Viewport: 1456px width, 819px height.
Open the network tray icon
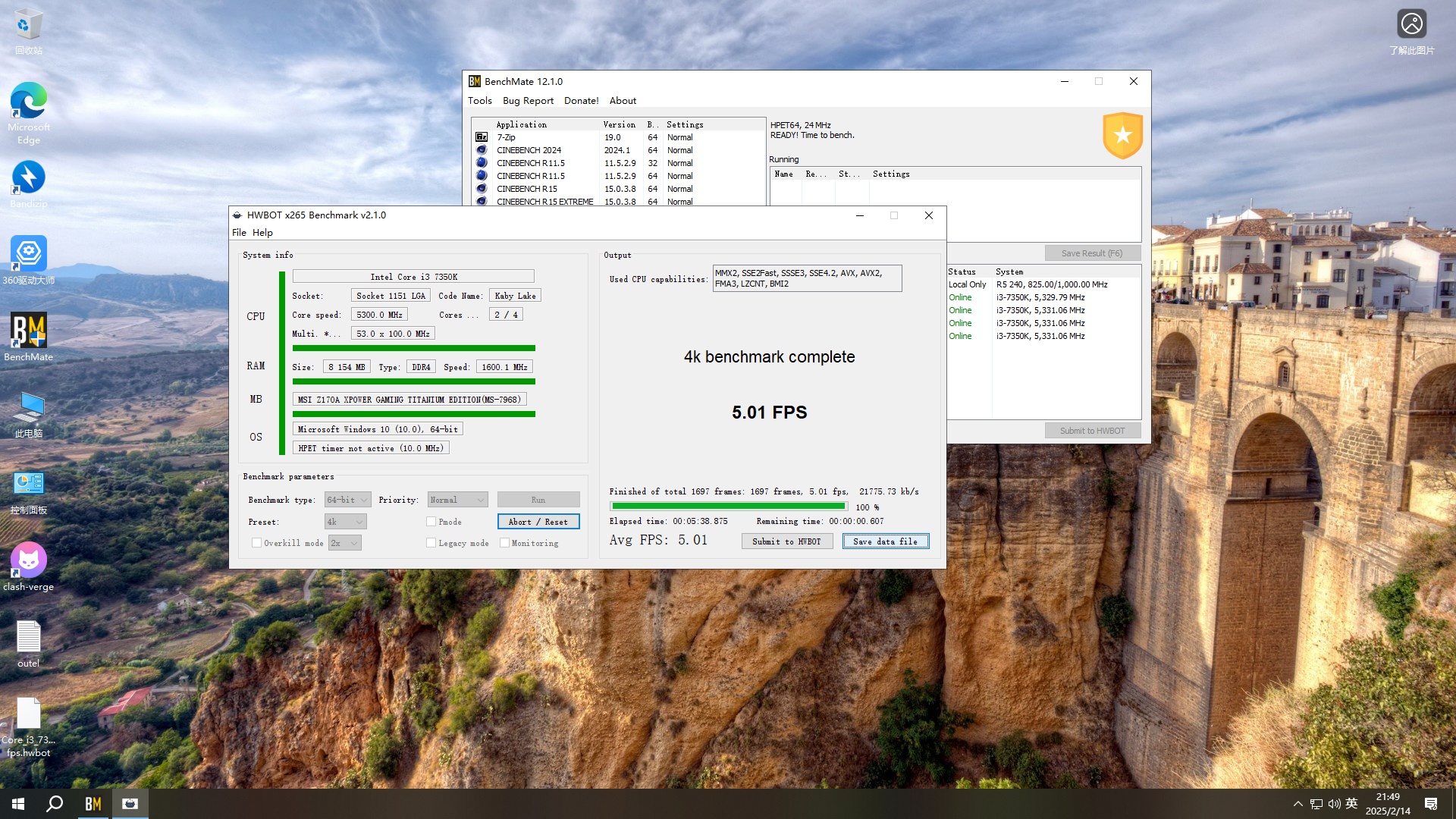(1316, 804)
